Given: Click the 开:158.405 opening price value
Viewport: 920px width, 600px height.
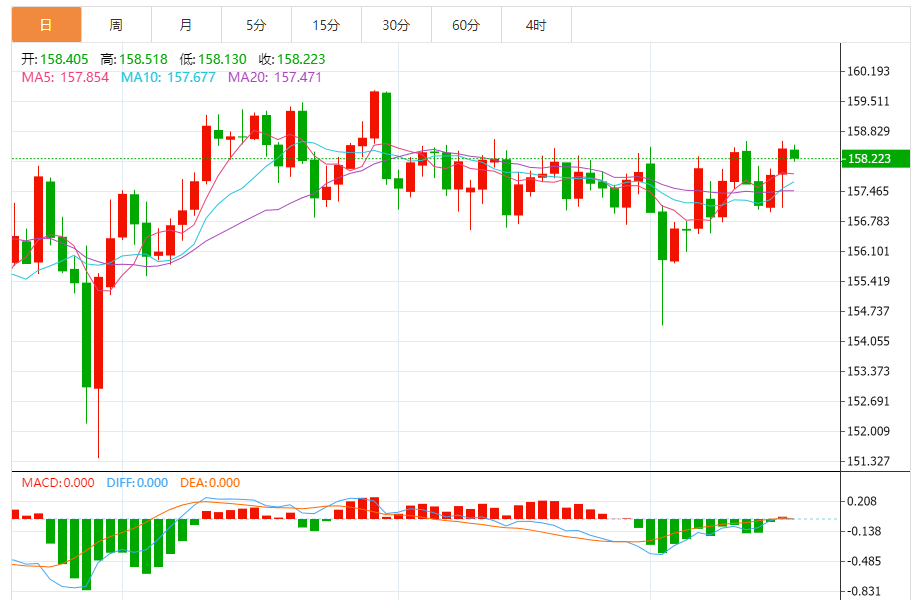Looking at the screenshot, I should click(55, 59).
